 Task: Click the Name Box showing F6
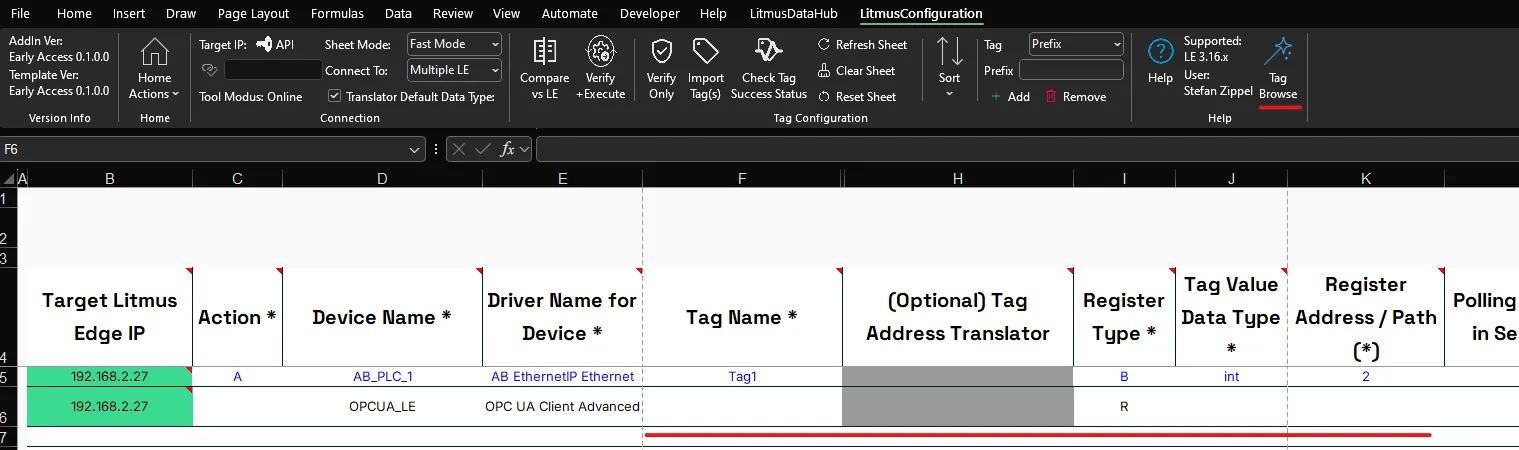coord(204,149)
